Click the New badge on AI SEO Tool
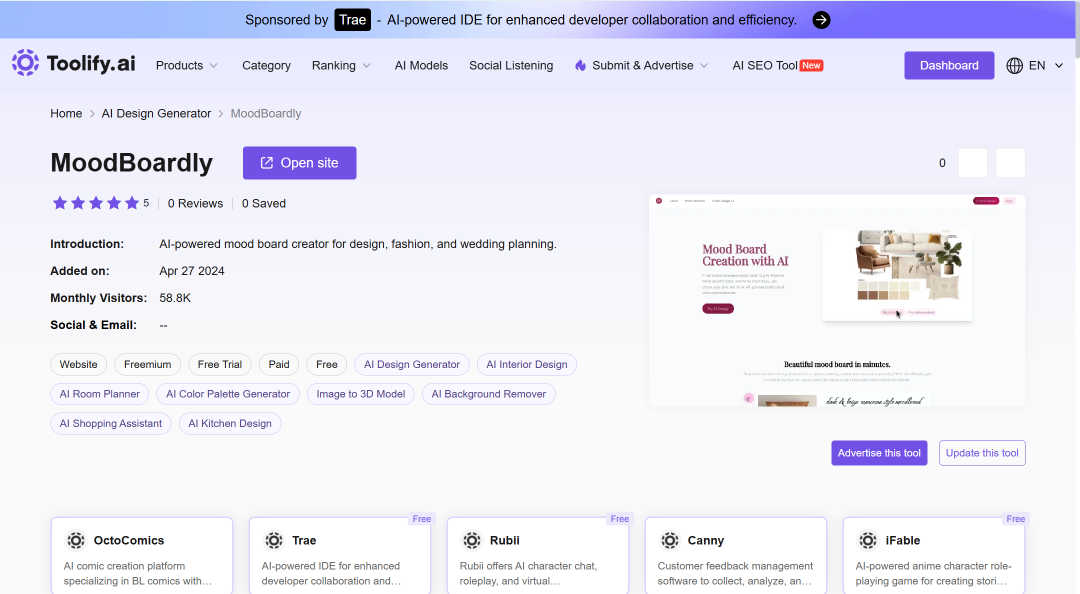This screenshot has width=1080, height=594. tap(811, 65)
